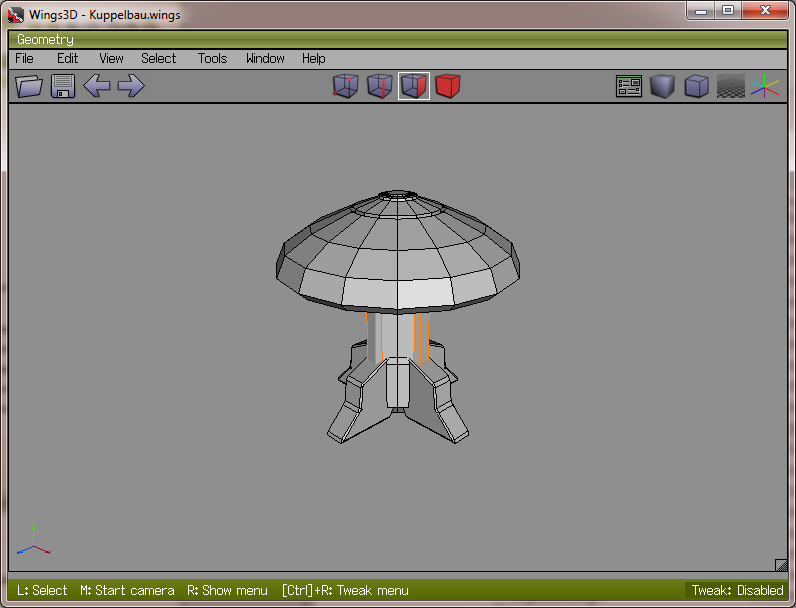Open the preferences panel icon
Image resolution: width=796 pixels, height=608 pixels.
[x=629, y=87]
